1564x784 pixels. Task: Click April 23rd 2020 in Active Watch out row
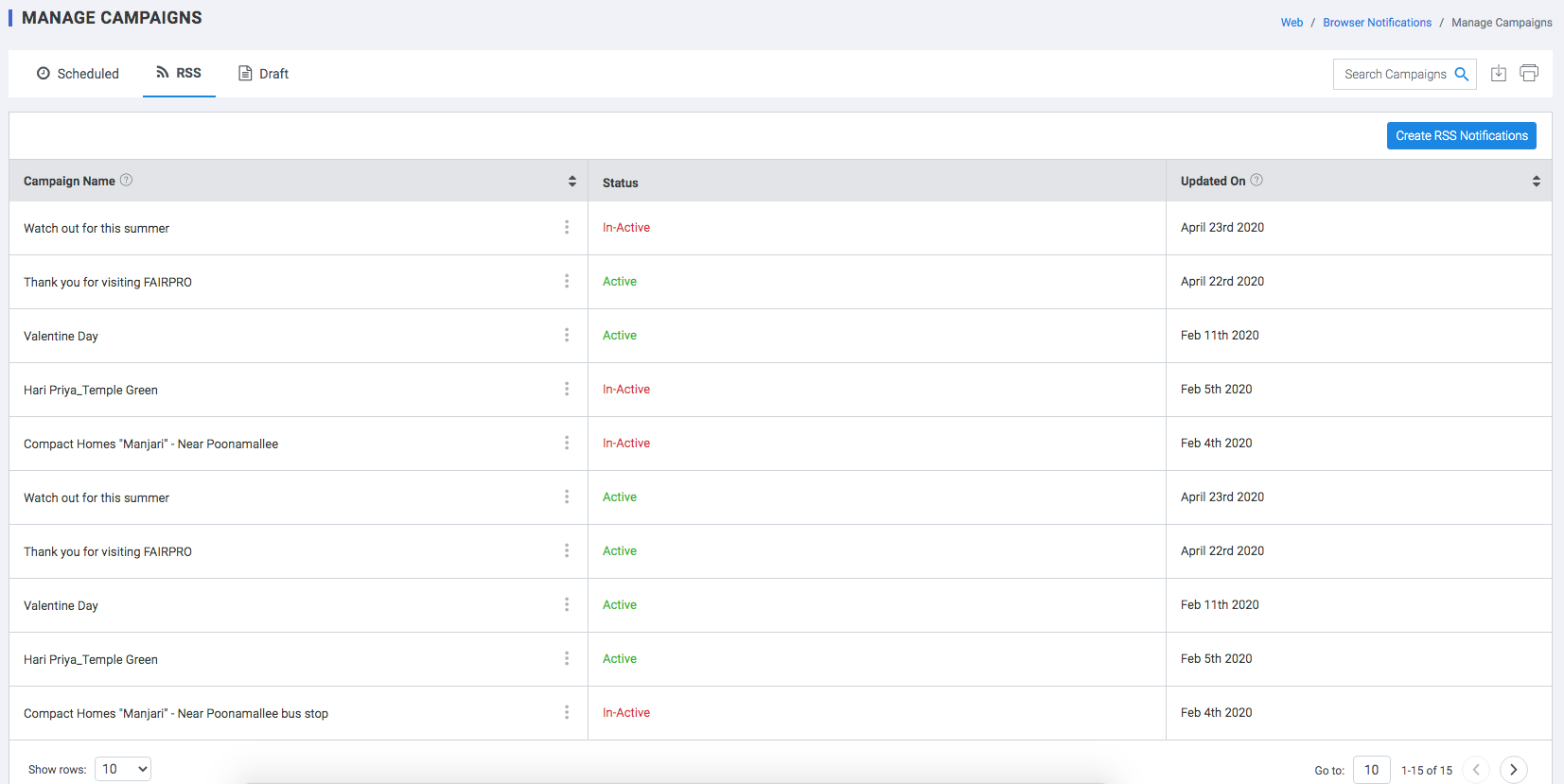coord(1222,497)
